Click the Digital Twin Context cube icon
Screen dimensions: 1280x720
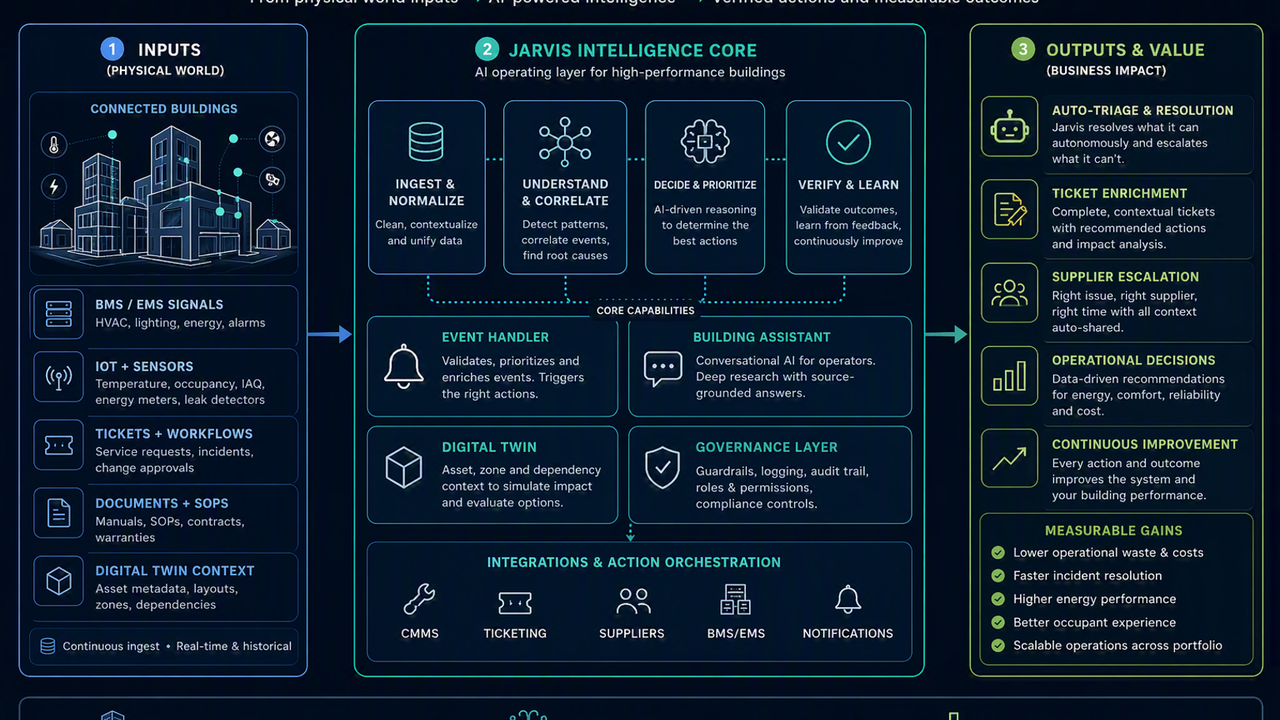[x=59, y=582]
